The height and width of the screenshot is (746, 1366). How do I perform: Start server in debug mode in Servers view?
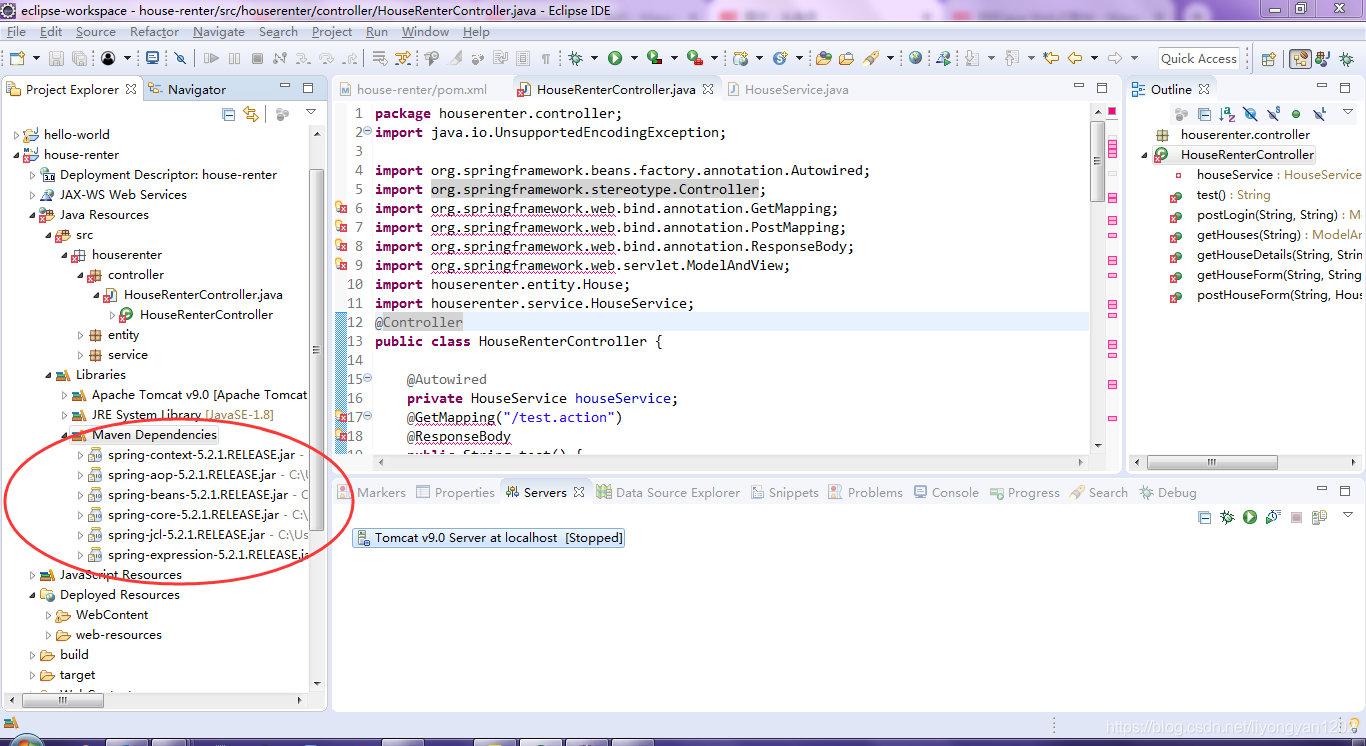[x=1227, y=517]
